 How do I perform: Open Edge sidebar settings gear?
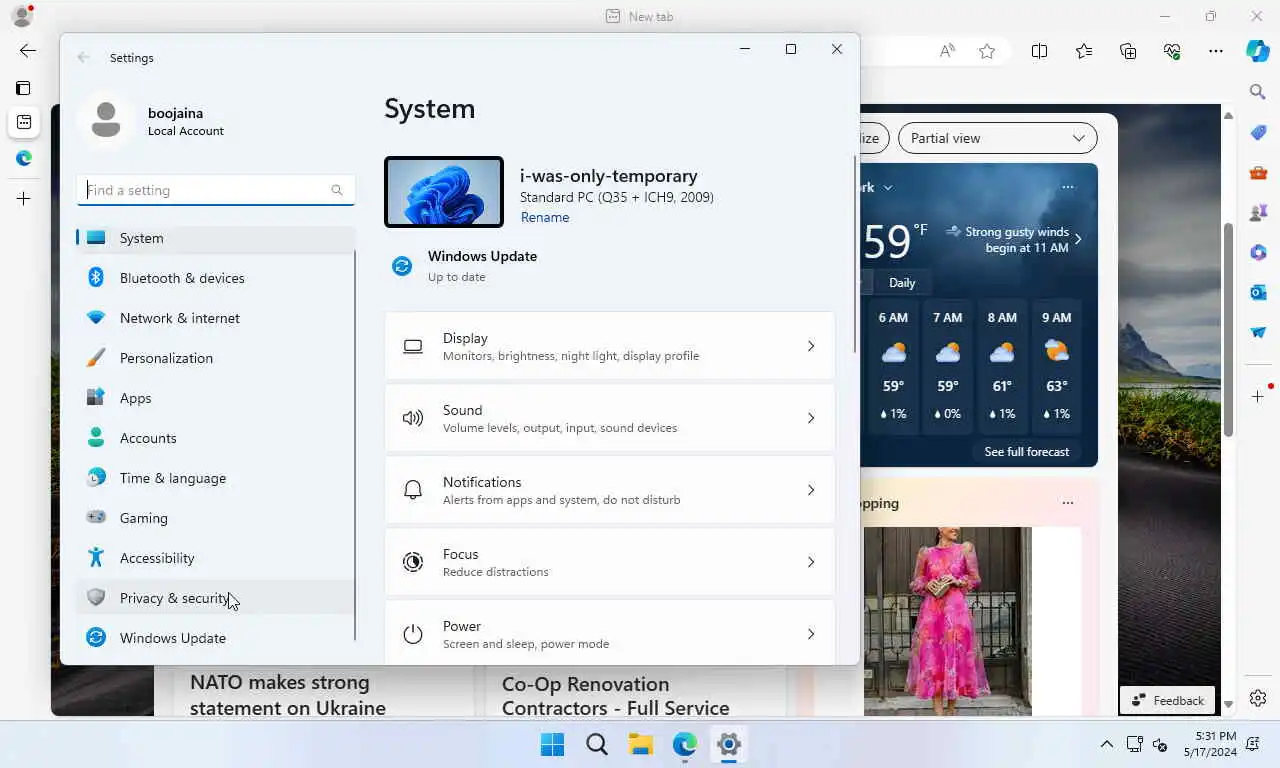(x=1258, y=698)
